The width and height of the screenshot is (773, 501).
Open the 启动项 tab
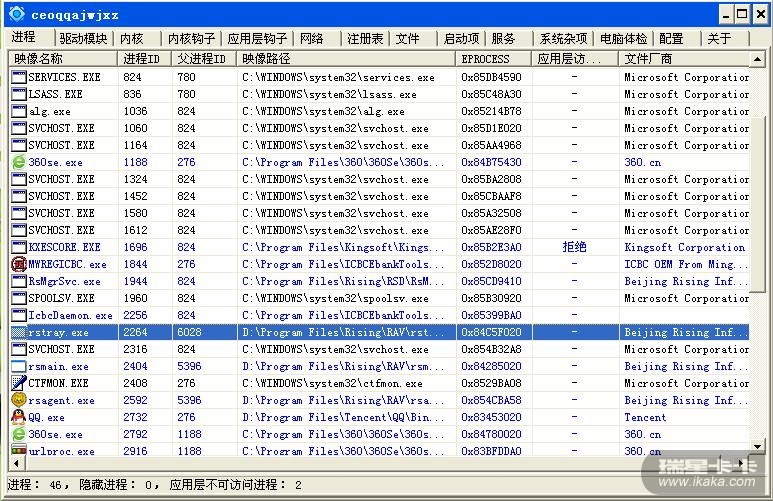click(x=461, y=38)
